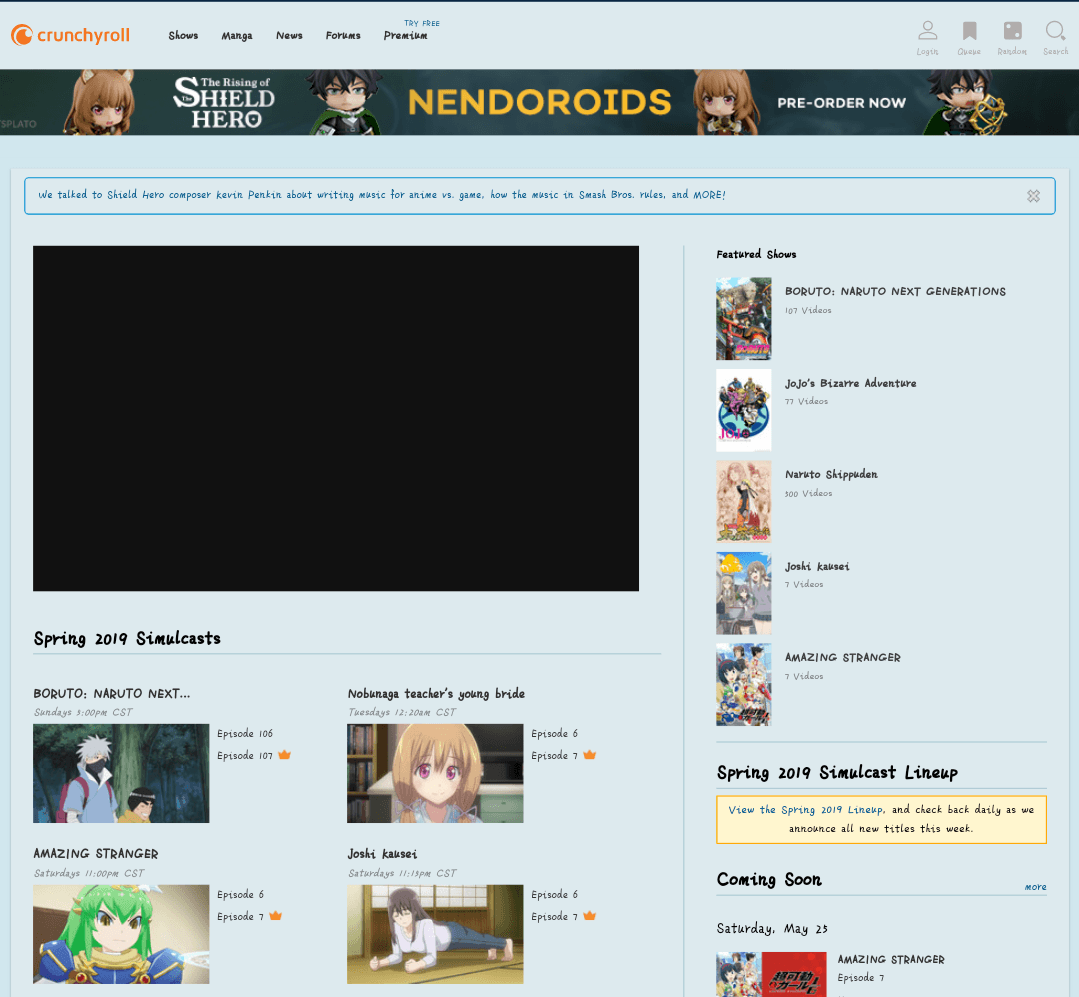Open Joshi kausei simulcast Episode 6
1079x997 pixels.
(x=555, y=894)
